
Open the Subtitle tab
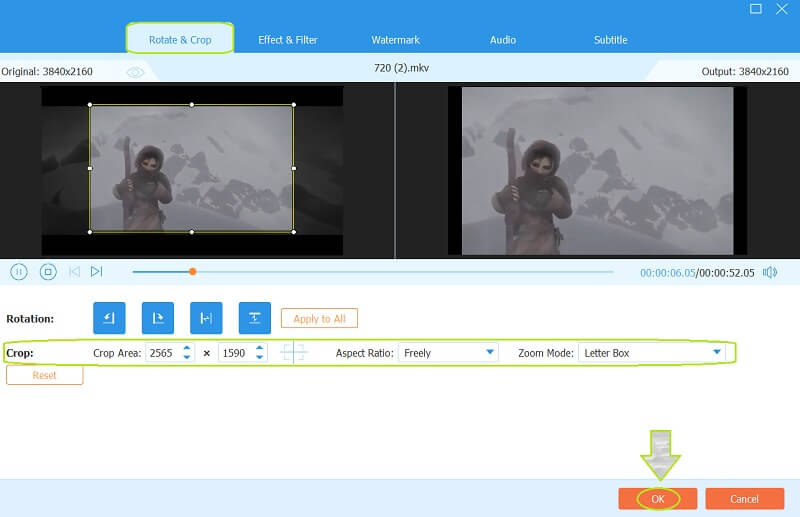pos(611,40)
